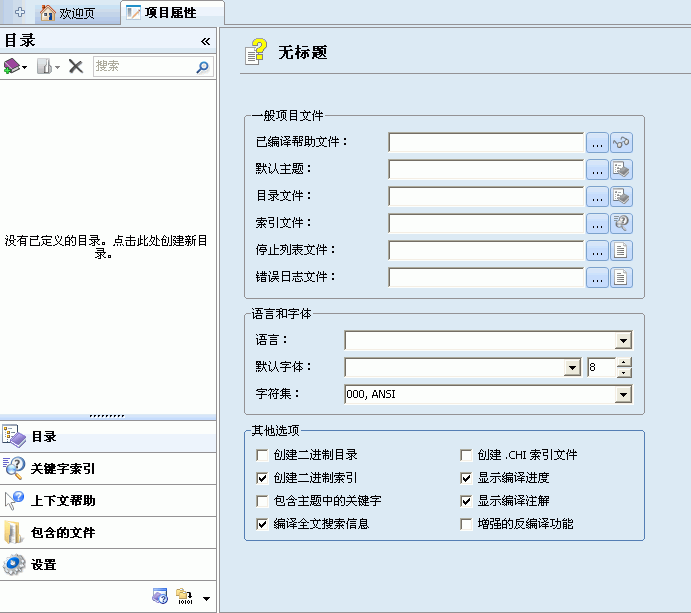Image resolution: width=691 pixels, height=613 pixels.
Task: Open the 上下文帮助 navigation pane
Action: tap(108, 501)
